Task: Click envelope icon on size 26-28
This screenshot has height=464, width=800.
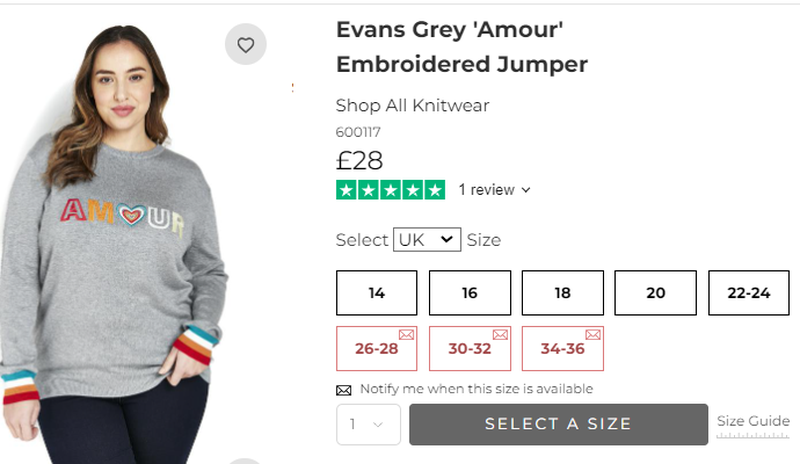Action: pos(407,335)
